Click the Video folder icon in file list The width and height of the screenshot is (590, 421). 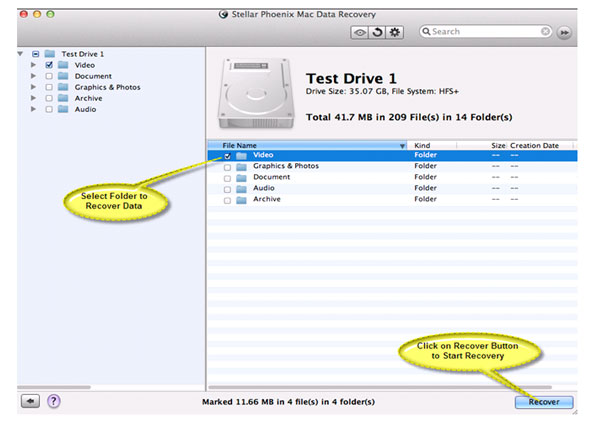[x=241, y=155]
